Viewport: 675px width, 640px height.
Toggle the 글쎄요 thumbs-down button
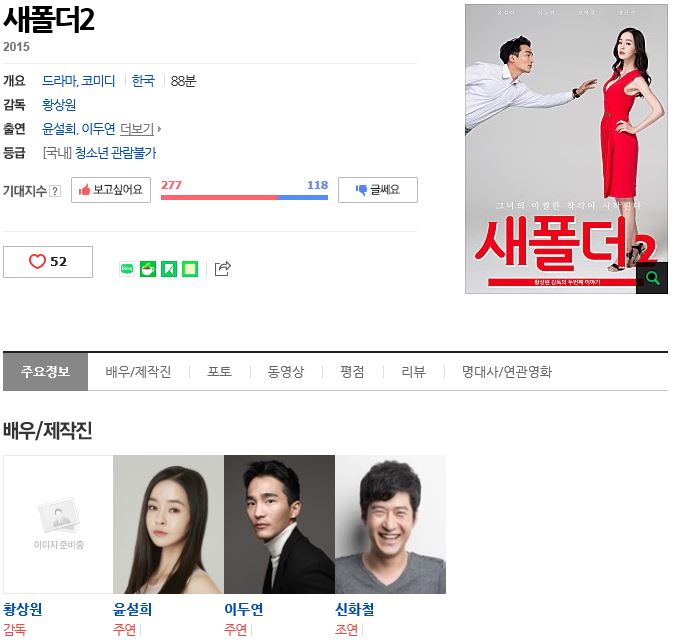pos(378,190)
